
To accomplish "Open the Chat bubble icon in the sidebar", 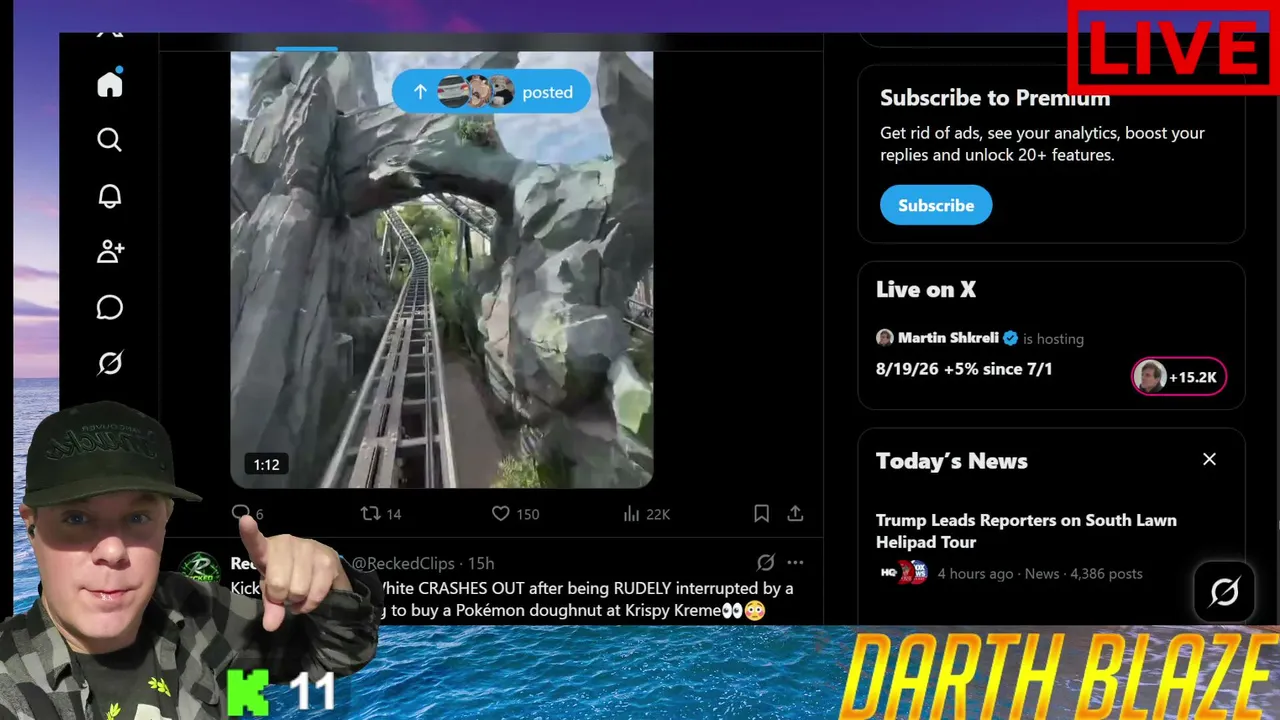I will [110, 307].
